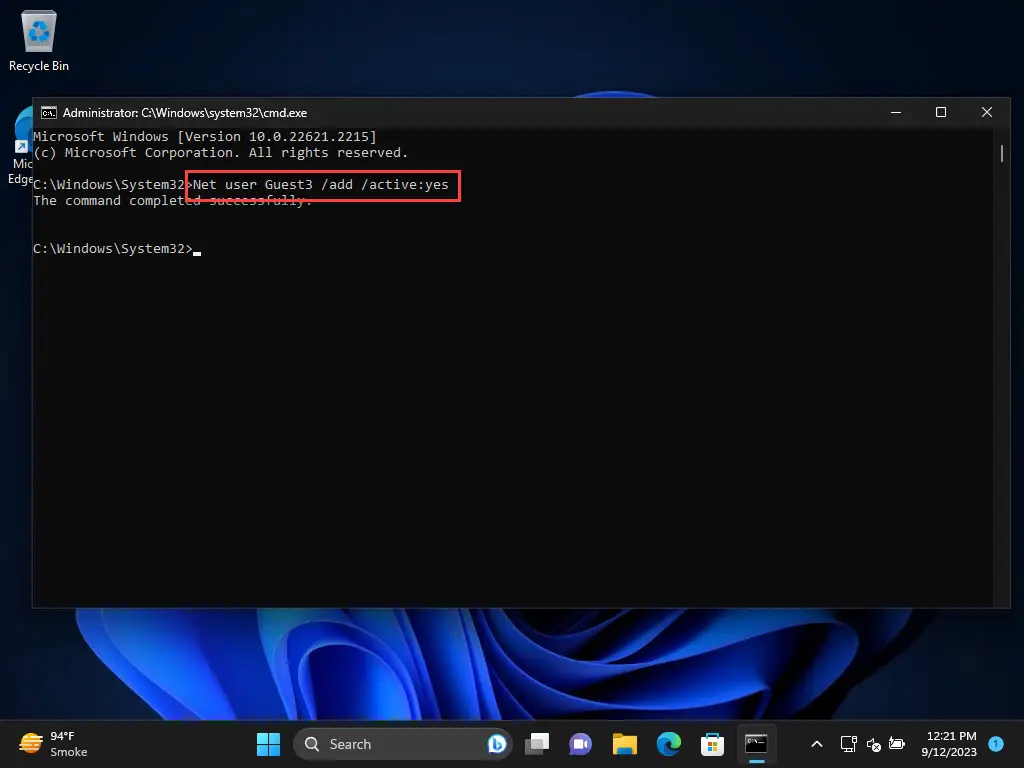Open notification center badge icon
Screen dimensions: 1024x768
(996, 743)
